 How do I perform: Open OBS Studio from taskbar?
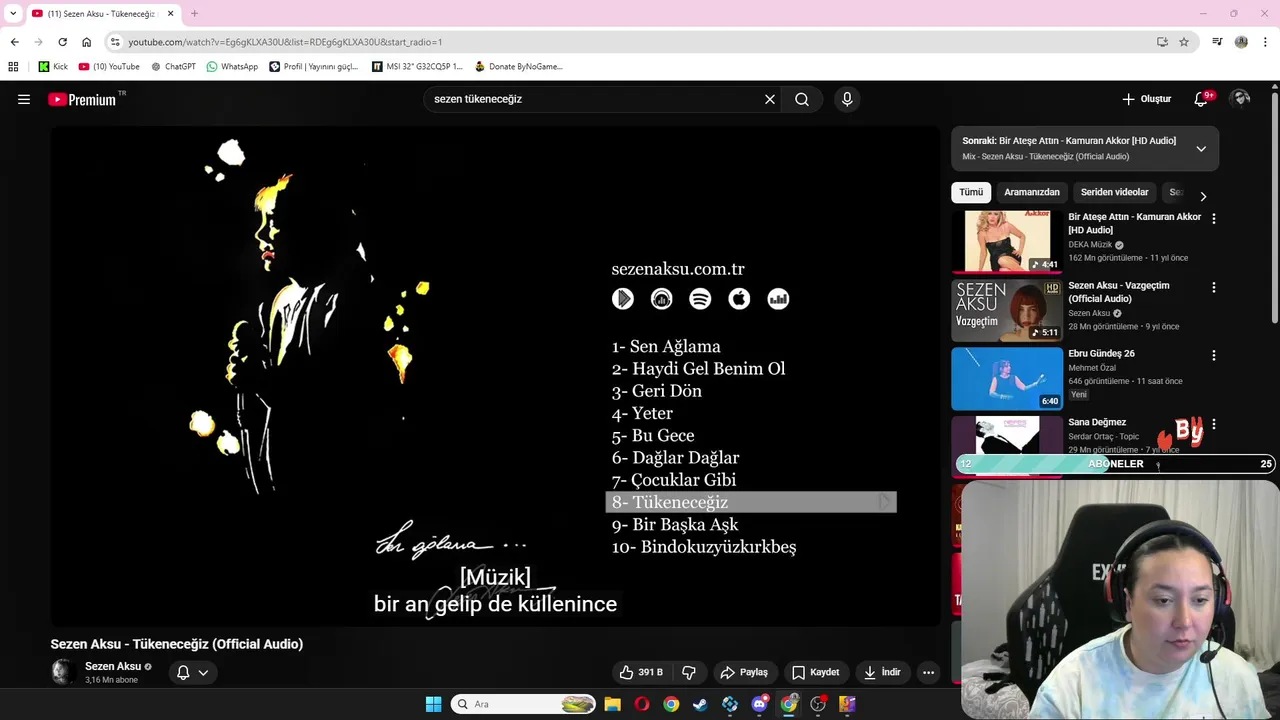818,704
